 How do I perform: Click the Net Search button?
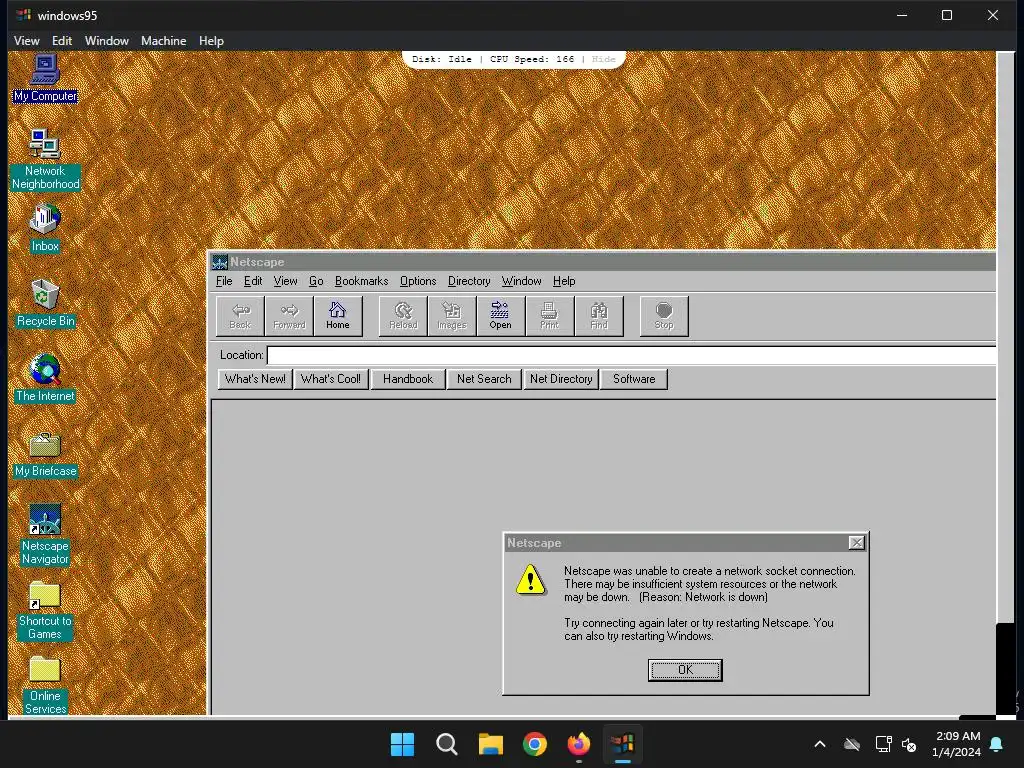coord(484,379)
